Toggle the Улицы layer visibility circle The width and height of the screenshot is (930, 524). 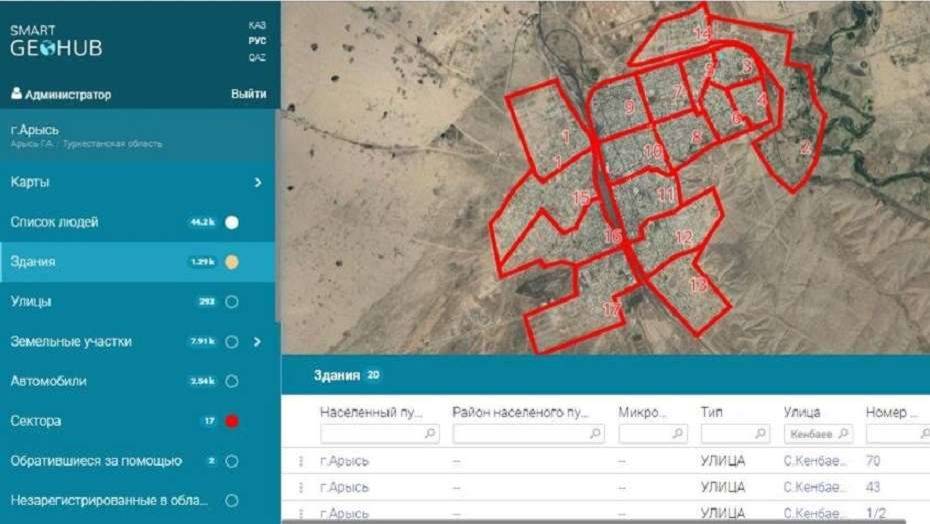[x=232, y=302]
